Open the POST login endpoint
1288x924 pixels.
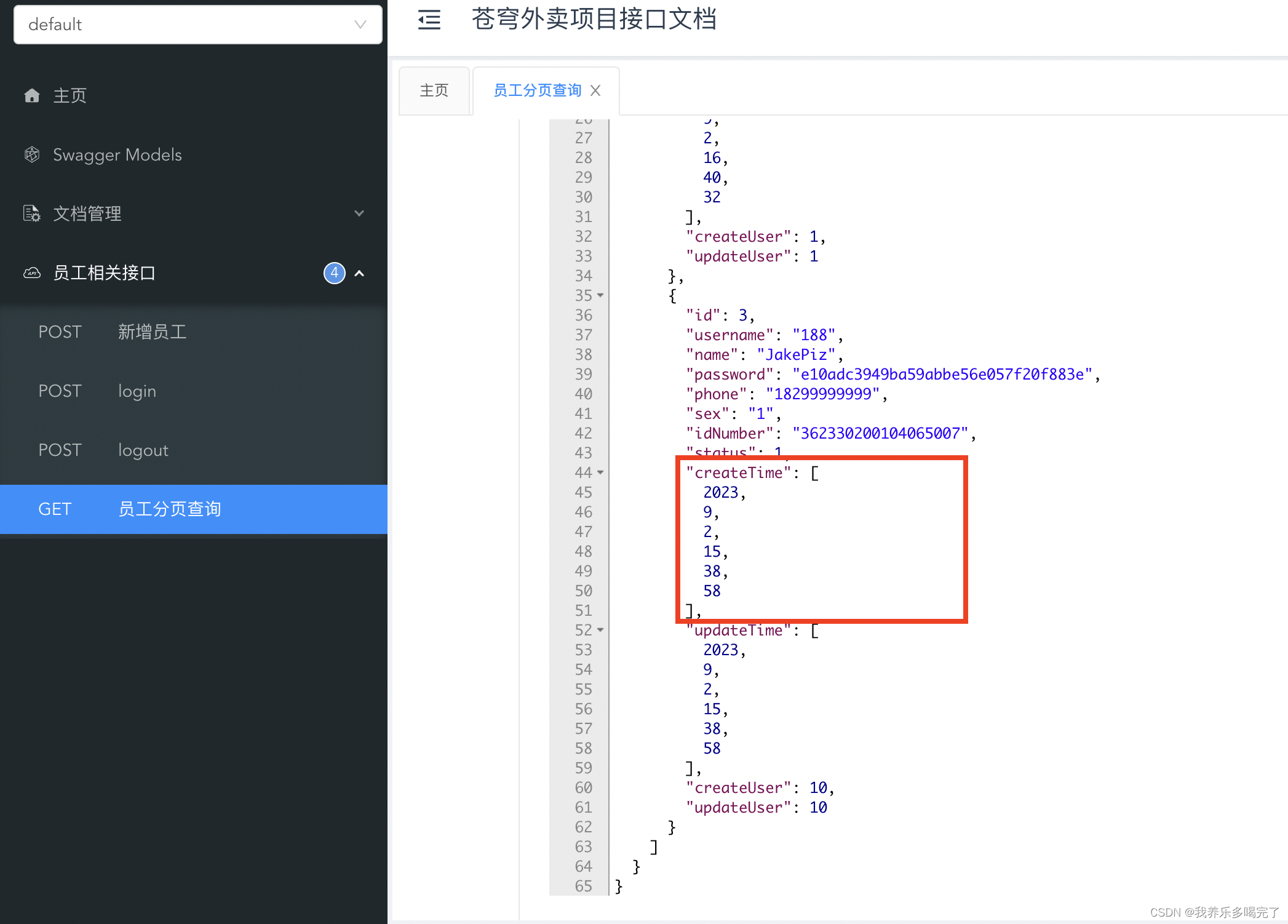(194, 391)
